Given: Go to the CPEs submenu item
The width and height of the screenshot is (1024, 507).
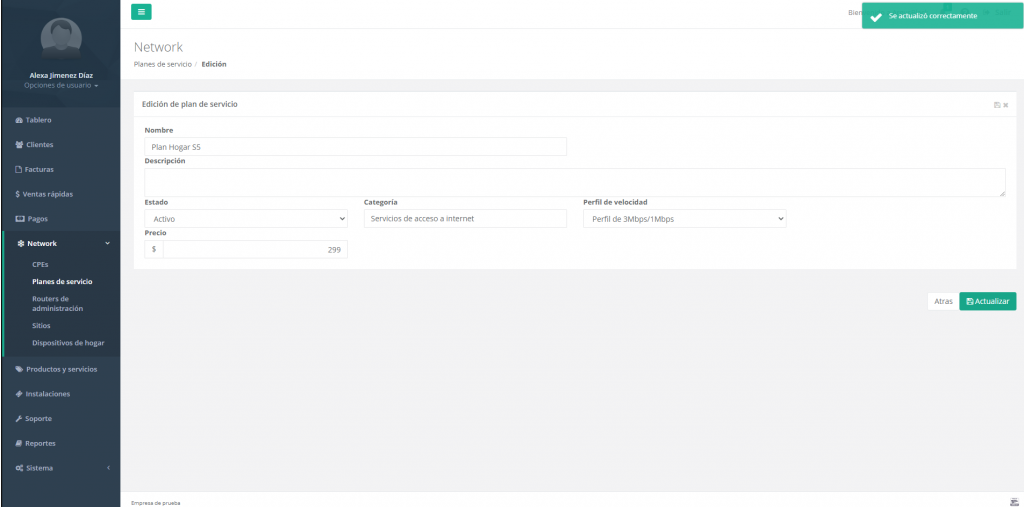Looking at the screenshot, I should [40, 265].
